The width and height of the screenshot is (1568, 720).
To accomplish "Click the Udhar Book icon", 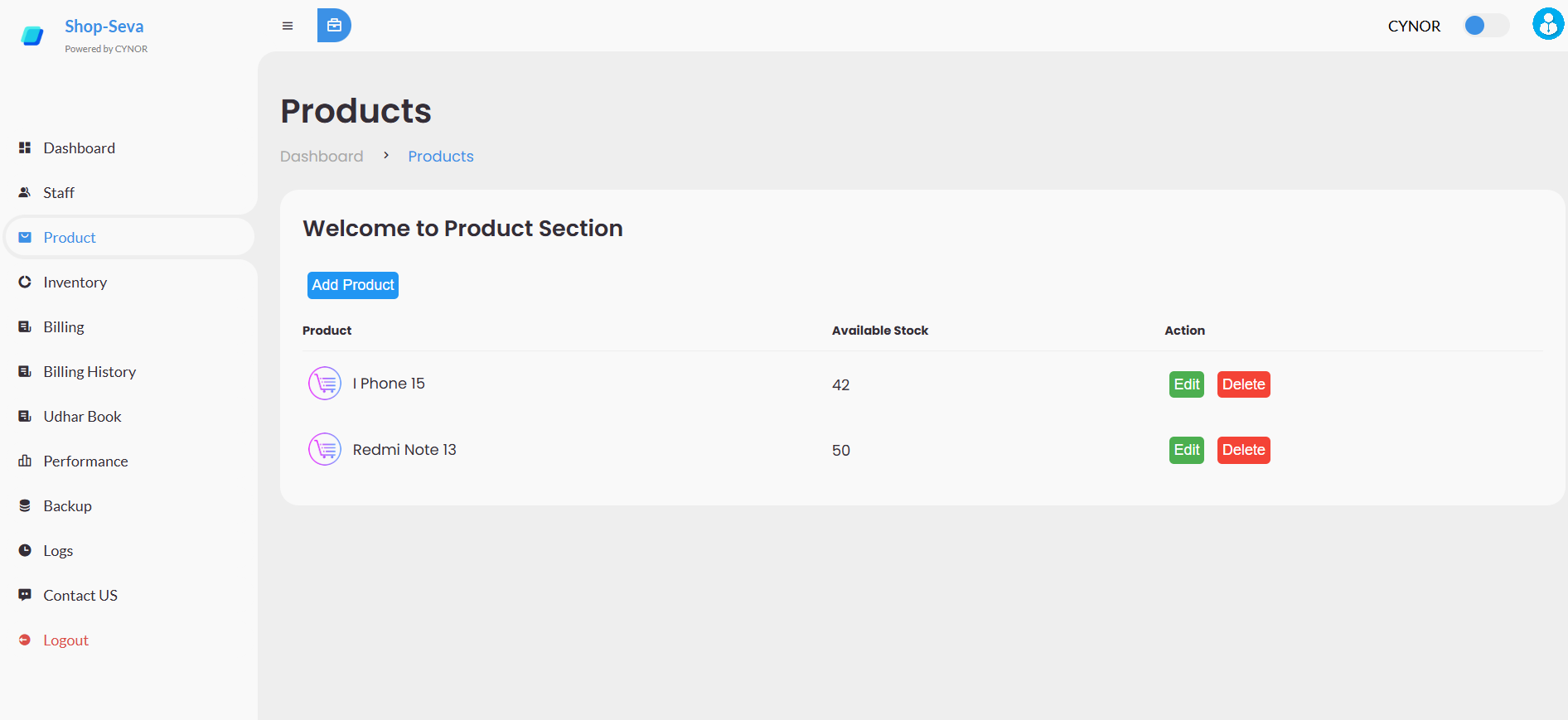I will (x=25, y=416).
